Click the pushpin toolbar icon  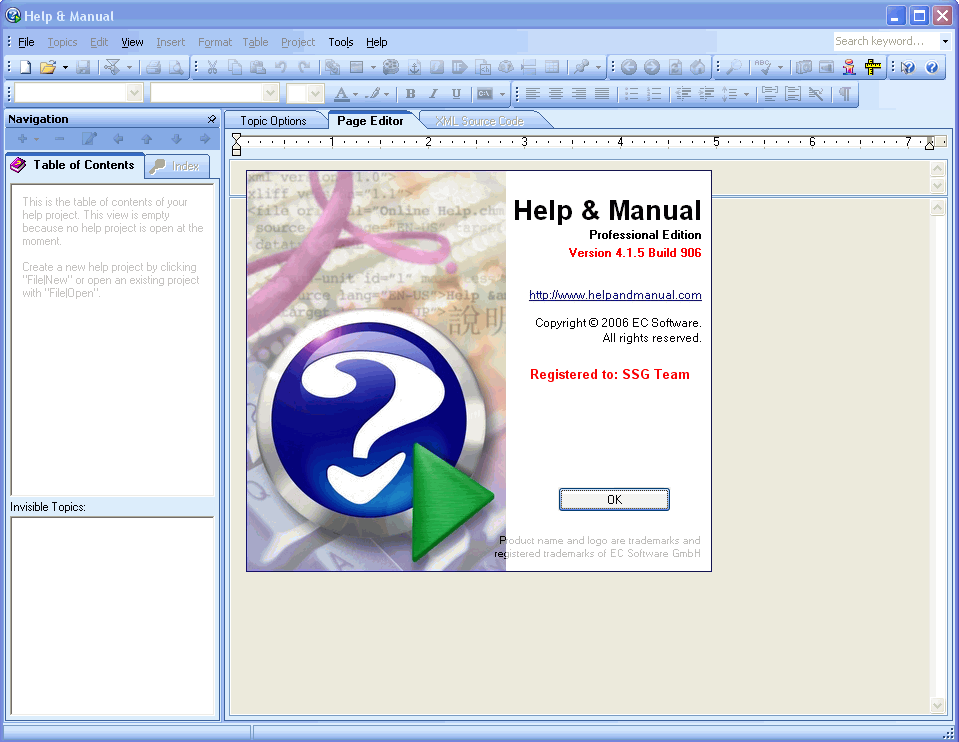click(x=582, y=67)
